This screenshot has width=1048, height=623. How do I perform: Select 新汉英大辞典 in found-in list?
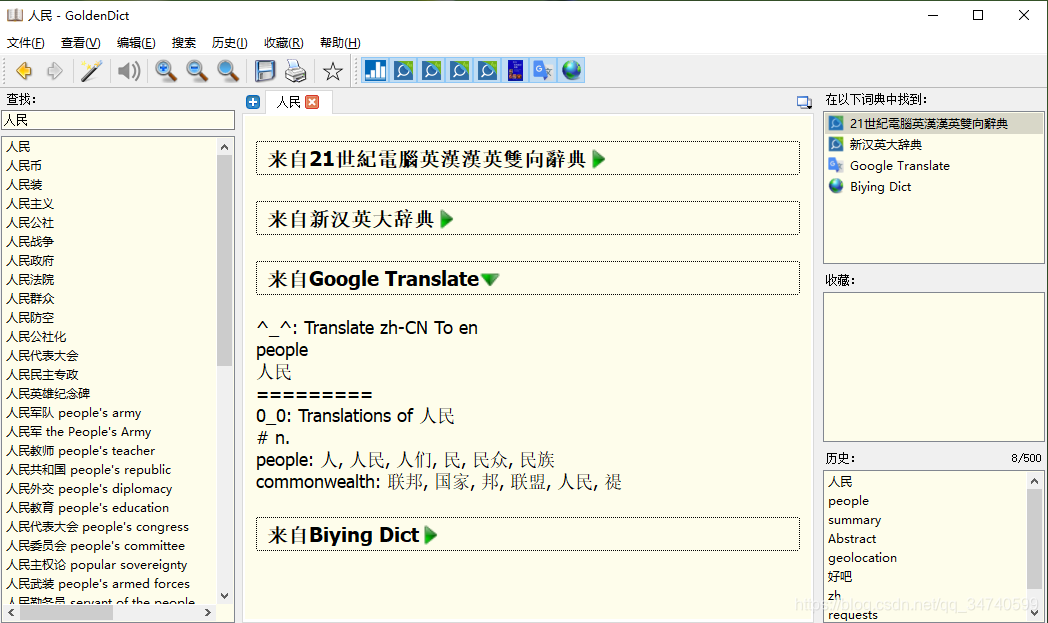click(x=933, y=144)
